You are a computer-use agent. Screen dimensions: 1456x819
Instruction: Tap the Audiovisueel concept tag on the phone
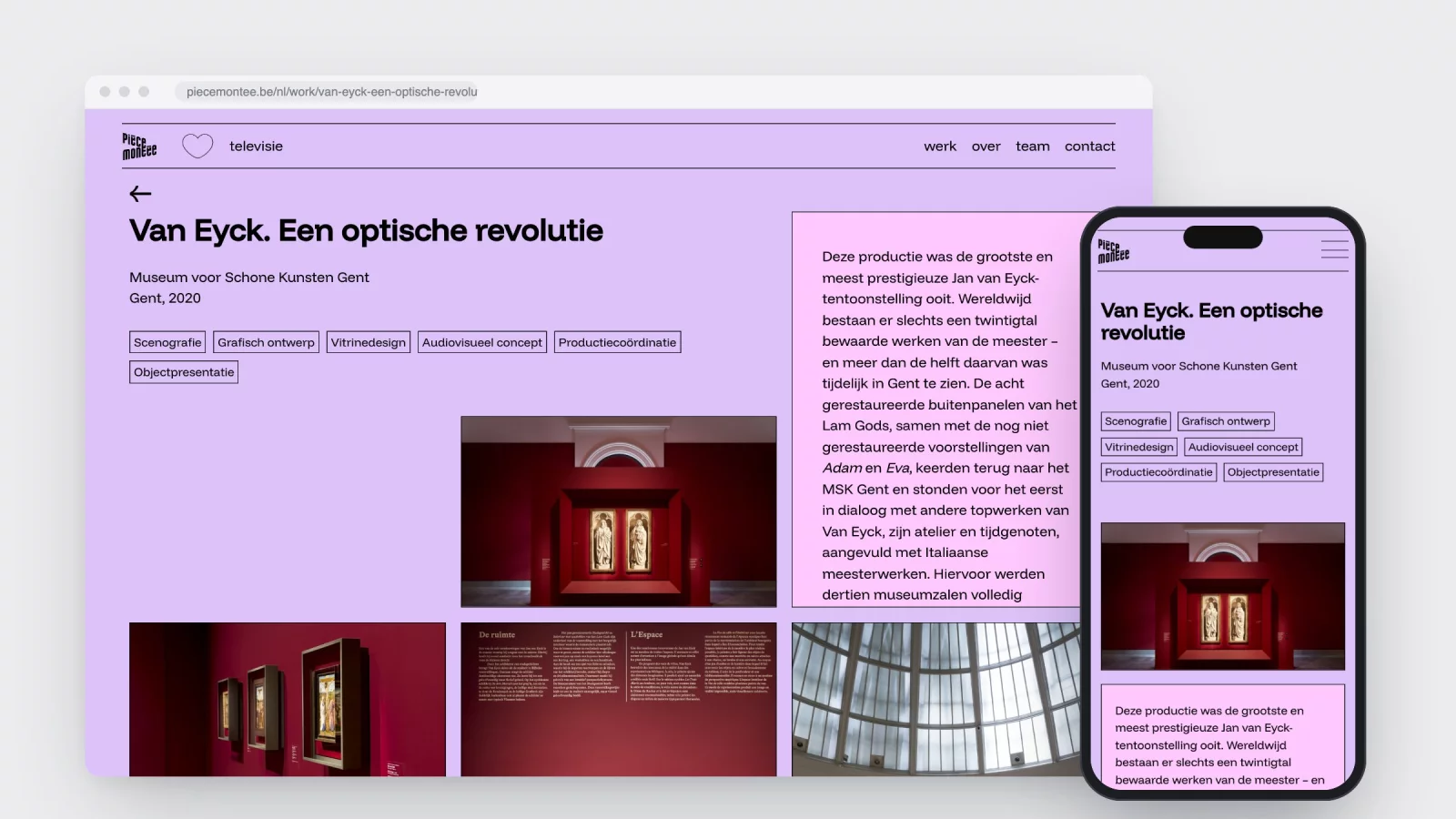click(1243, 447)
